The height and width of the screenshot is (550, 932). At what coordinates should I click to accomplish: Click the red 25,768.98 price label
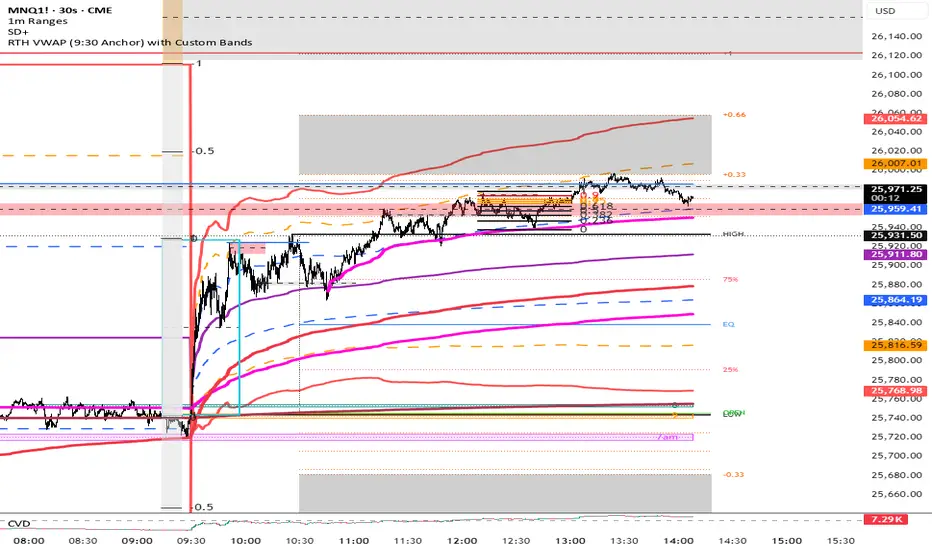896,391
